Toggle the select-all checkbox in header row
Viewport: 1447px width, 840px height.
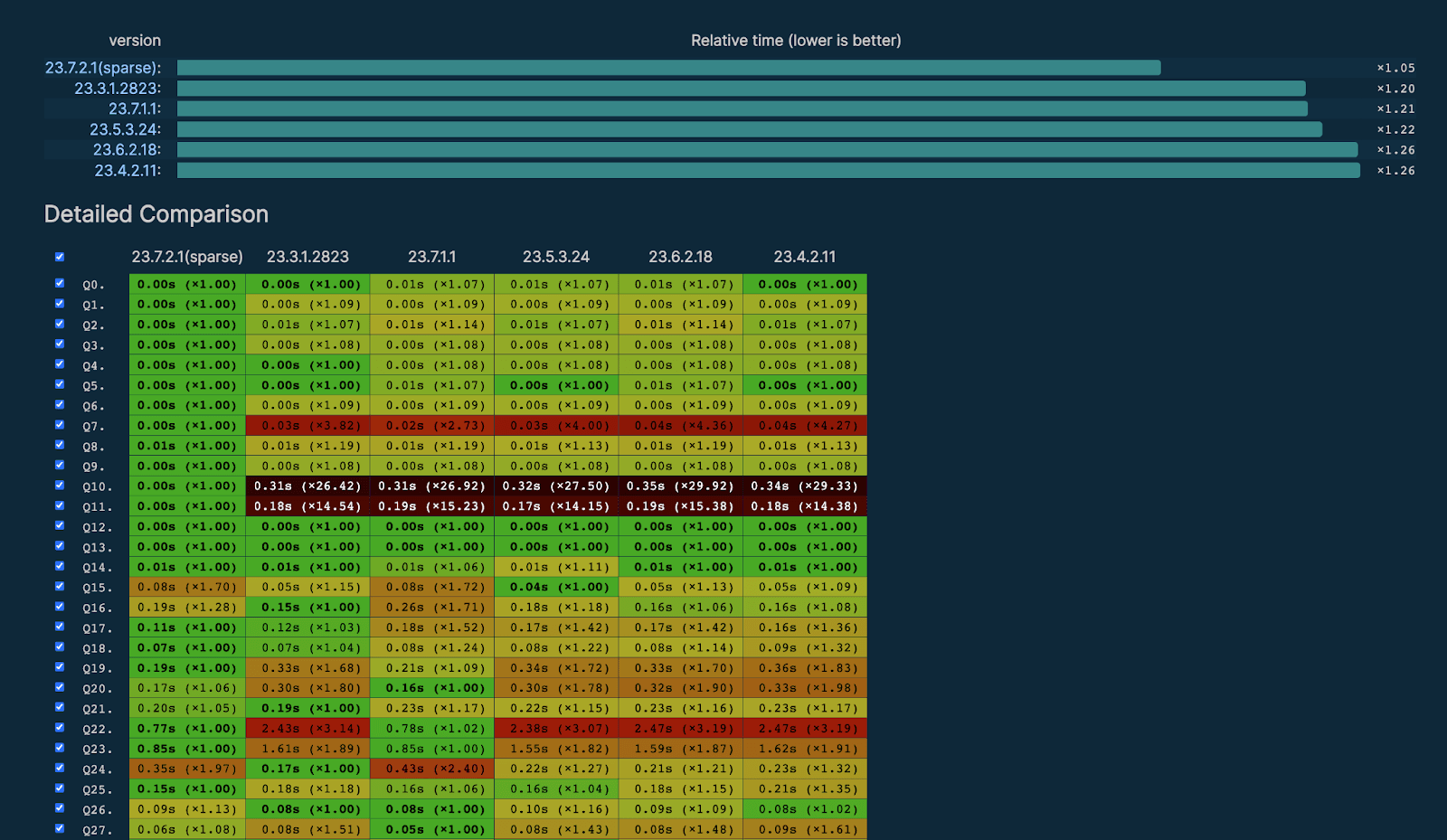pyautogui.click(x=60, y=257)
